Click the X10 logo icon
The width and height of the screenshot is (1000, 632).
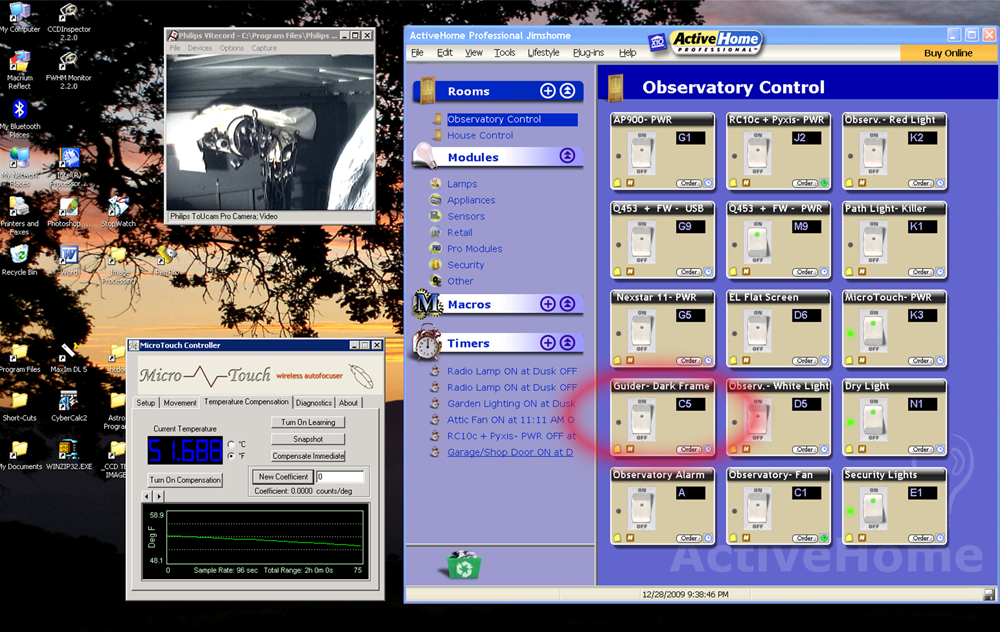coord(658,42)
